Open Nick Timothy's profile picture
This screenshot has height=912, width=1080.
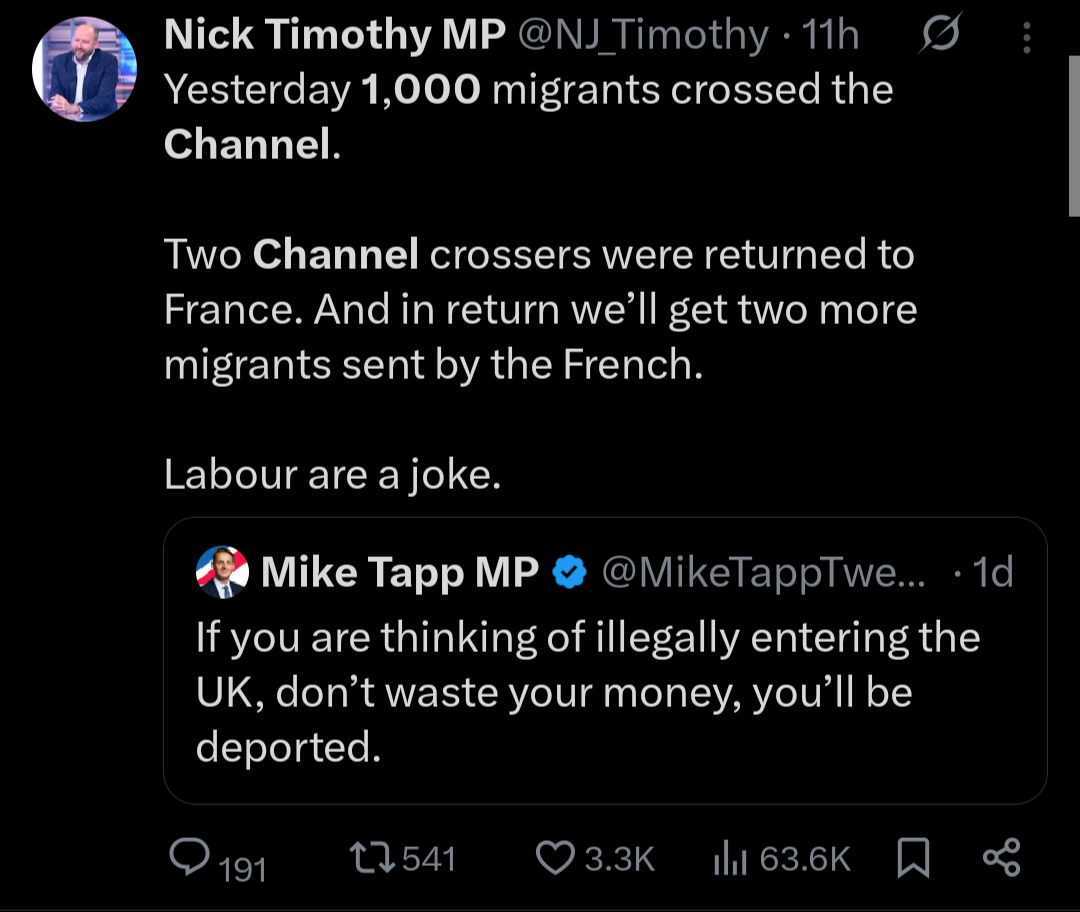[x=84, y=70]
